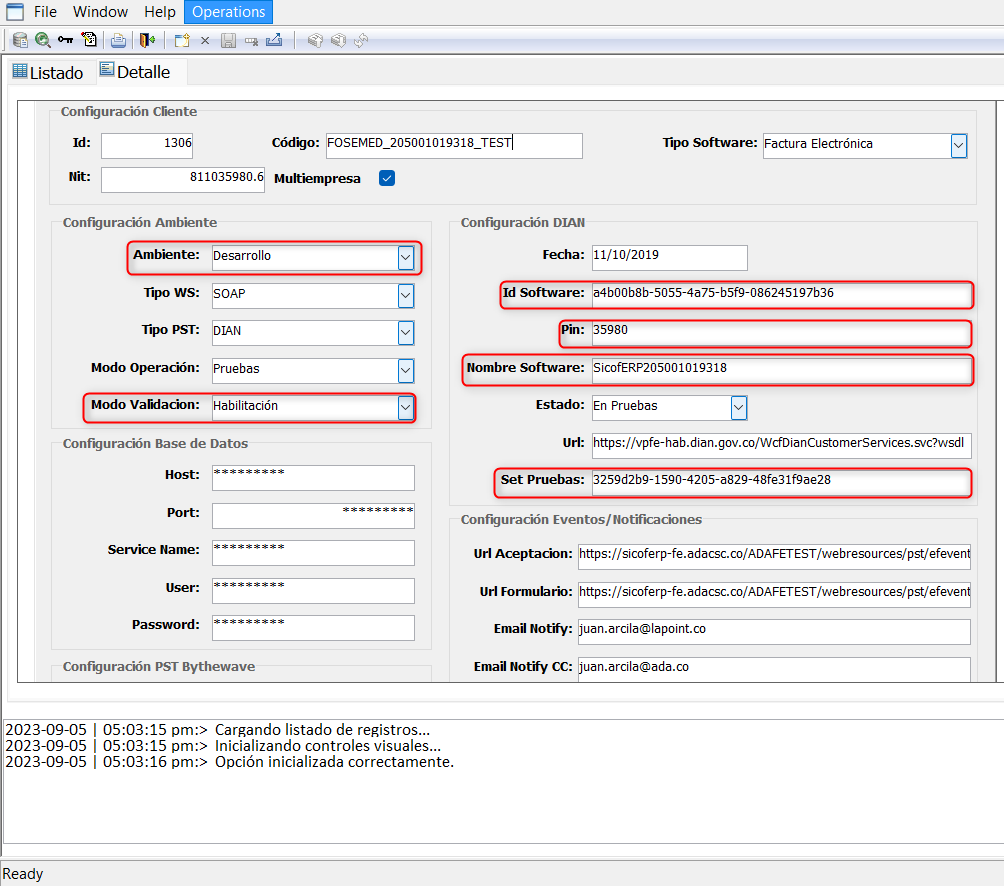Open the Tipo WS dropdown
Screen dimensions: 1004x886
(405, 296)
